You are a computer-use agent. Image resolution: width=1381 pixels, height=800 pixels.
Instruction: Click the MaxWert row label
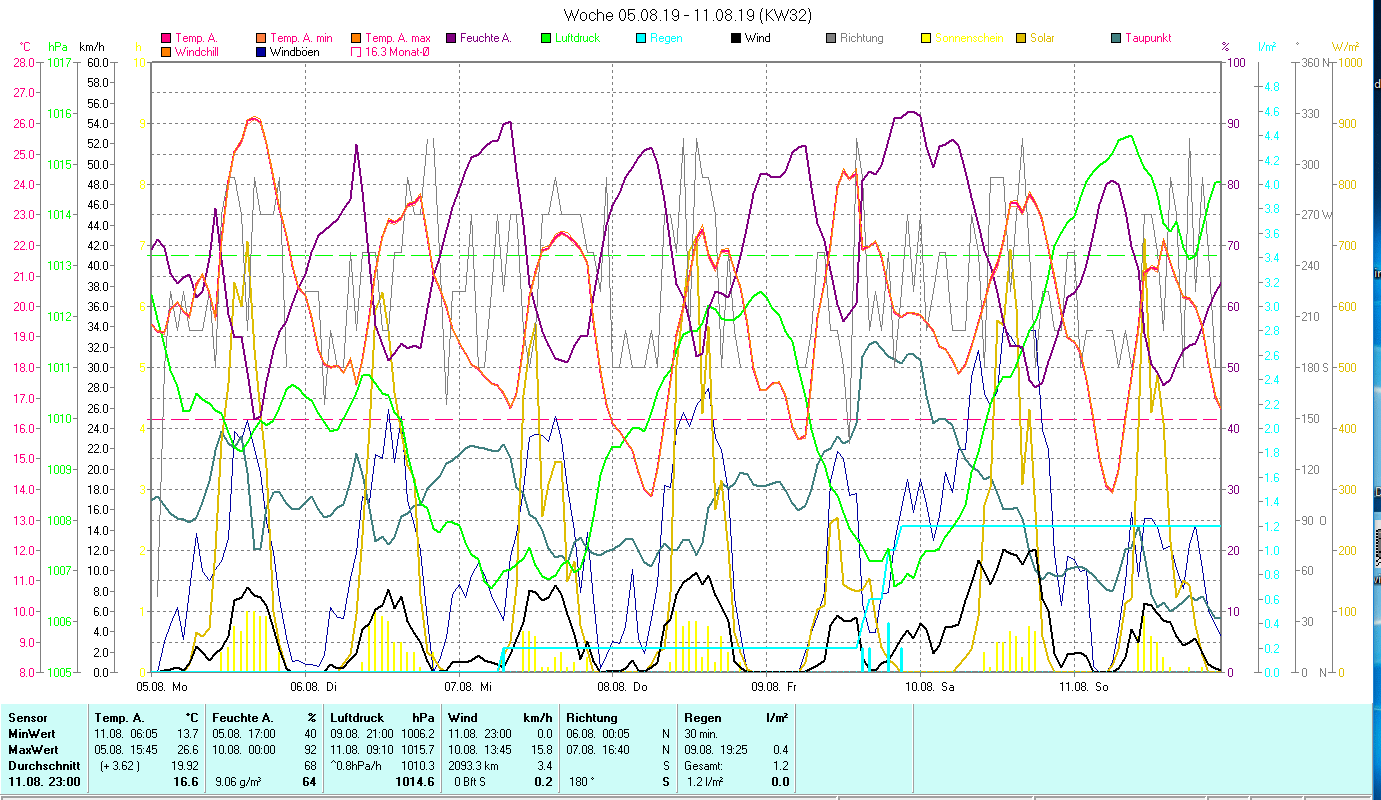coord(31,749)
